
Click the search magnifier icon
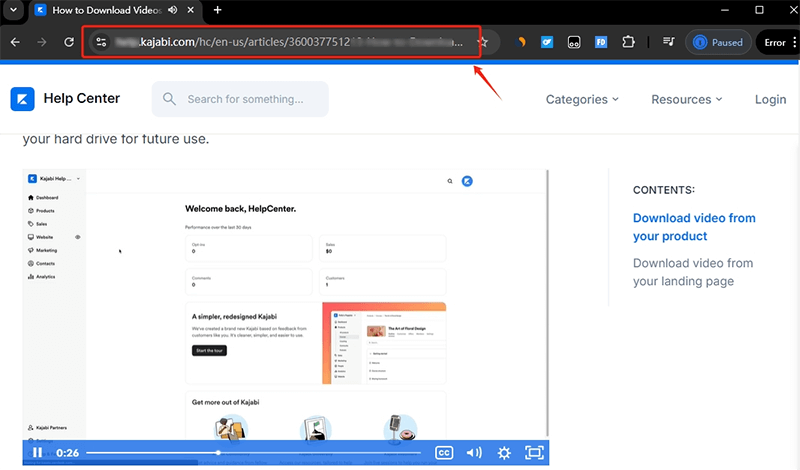click(169, 99)
